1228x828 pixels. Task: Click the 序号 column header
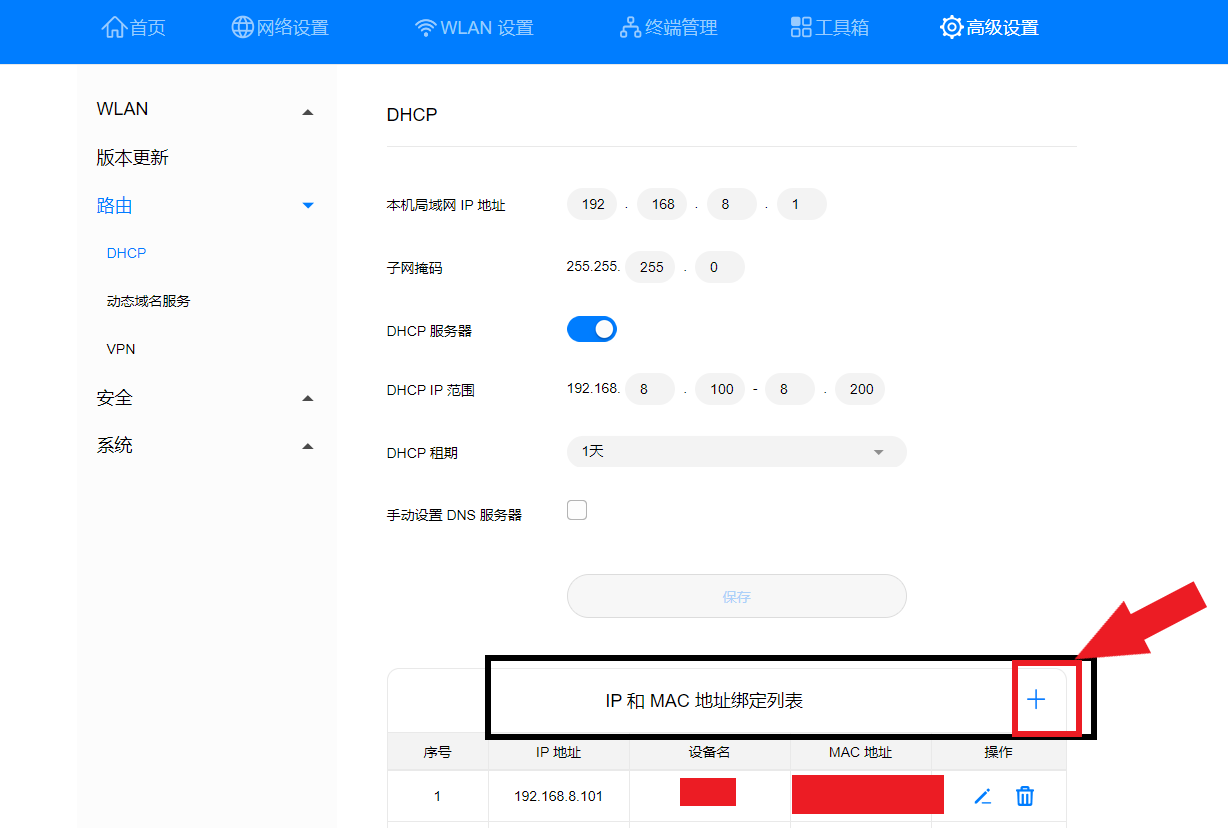coord(438,752)
